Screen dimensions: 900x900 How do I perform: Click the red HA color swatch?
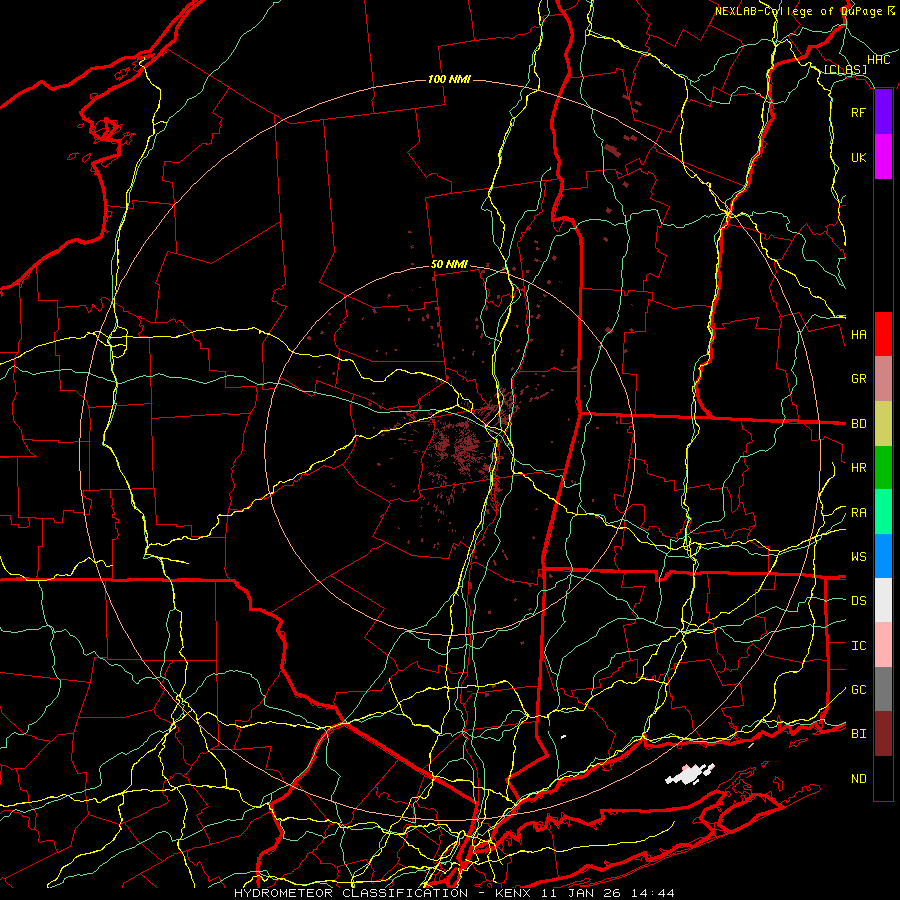tap(883, 334)
